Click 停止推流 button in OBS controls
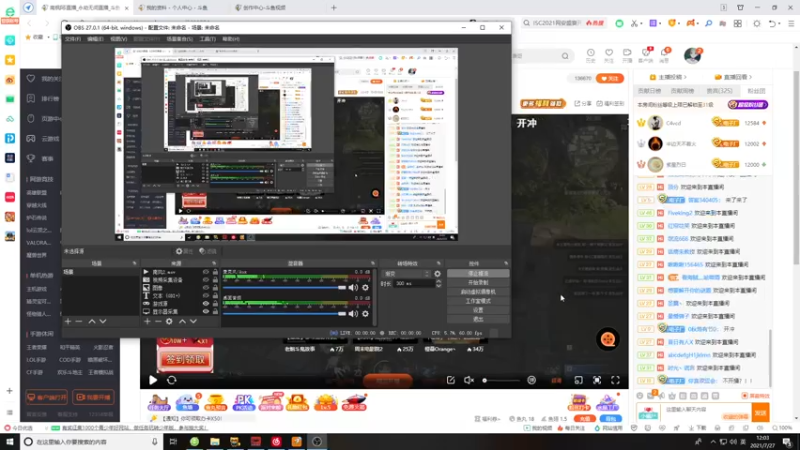 coord(478,273)
